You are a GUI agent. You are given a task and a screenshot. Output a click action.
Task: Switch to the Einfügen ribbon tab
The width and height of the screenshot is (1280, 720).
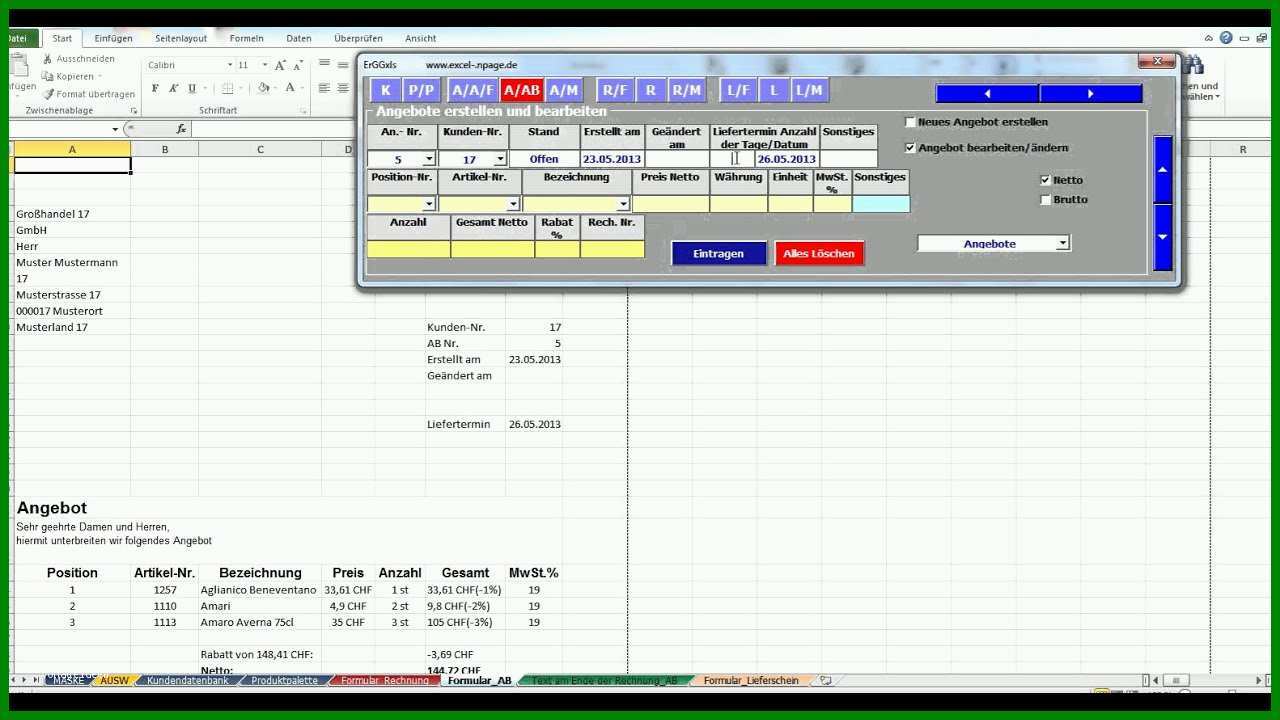pos(113,38)
